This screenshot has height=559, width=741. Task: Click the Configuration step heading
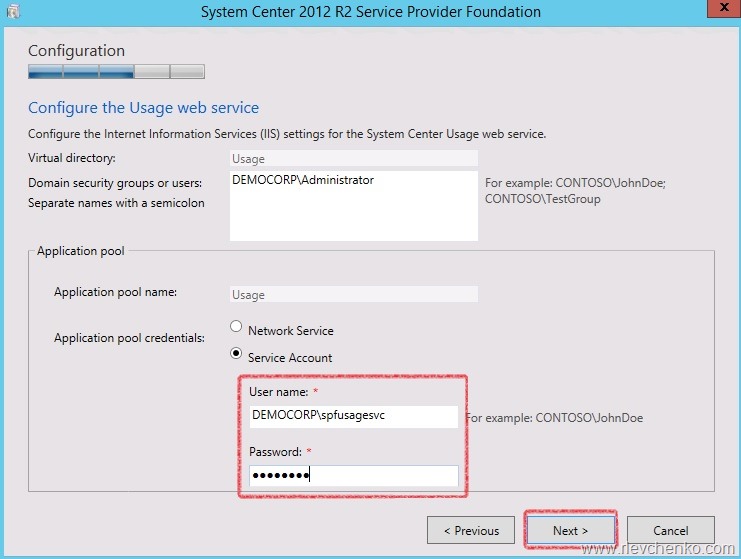tap(76, 51)
